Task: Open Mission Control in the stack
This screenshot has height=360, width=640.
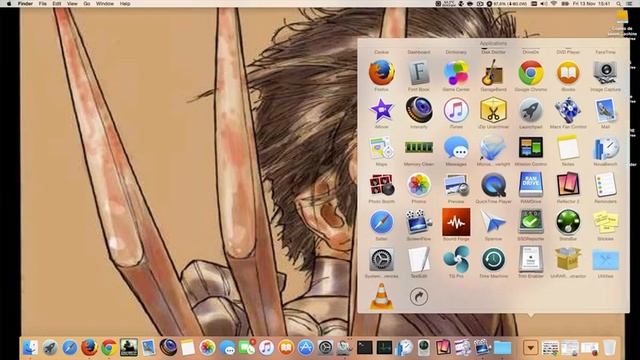Action: [531, 147]
